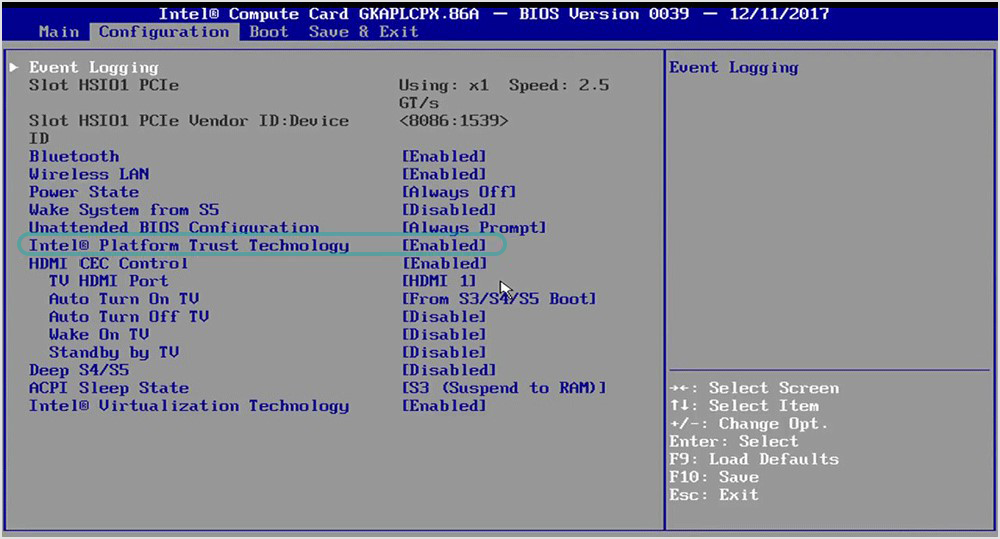Select TV HDMI Port HDMI 1 value
1000x539 pixels.
click(x=438, y=282)
